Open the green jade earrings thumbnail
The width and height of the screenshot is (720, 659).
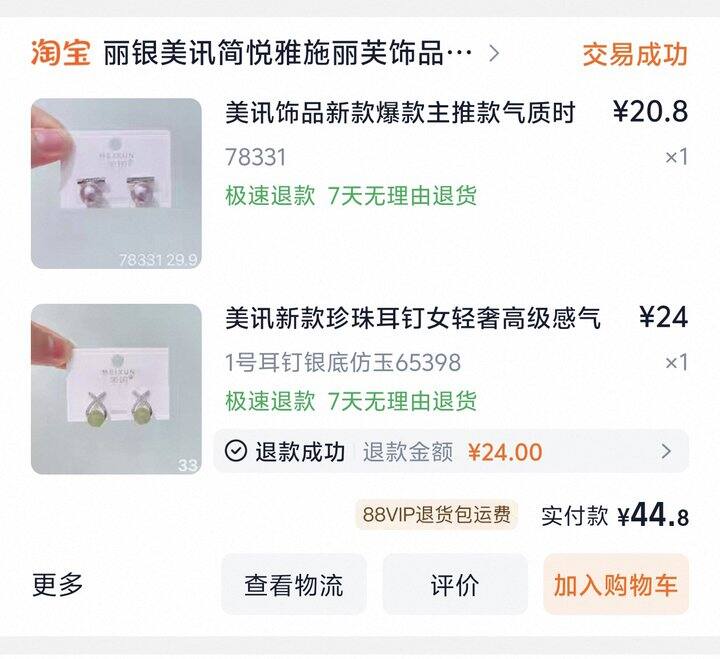(x=116, y=389)
